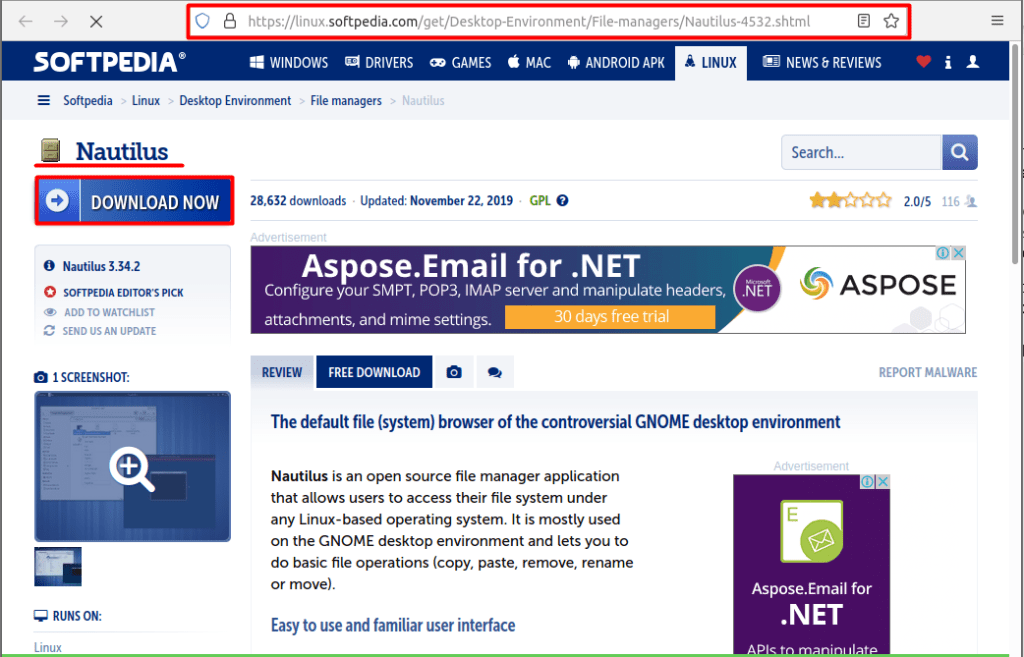This screenshot has width=1024, height=657.
Task: Click the user votes icon beside 116
Action: 971,201
